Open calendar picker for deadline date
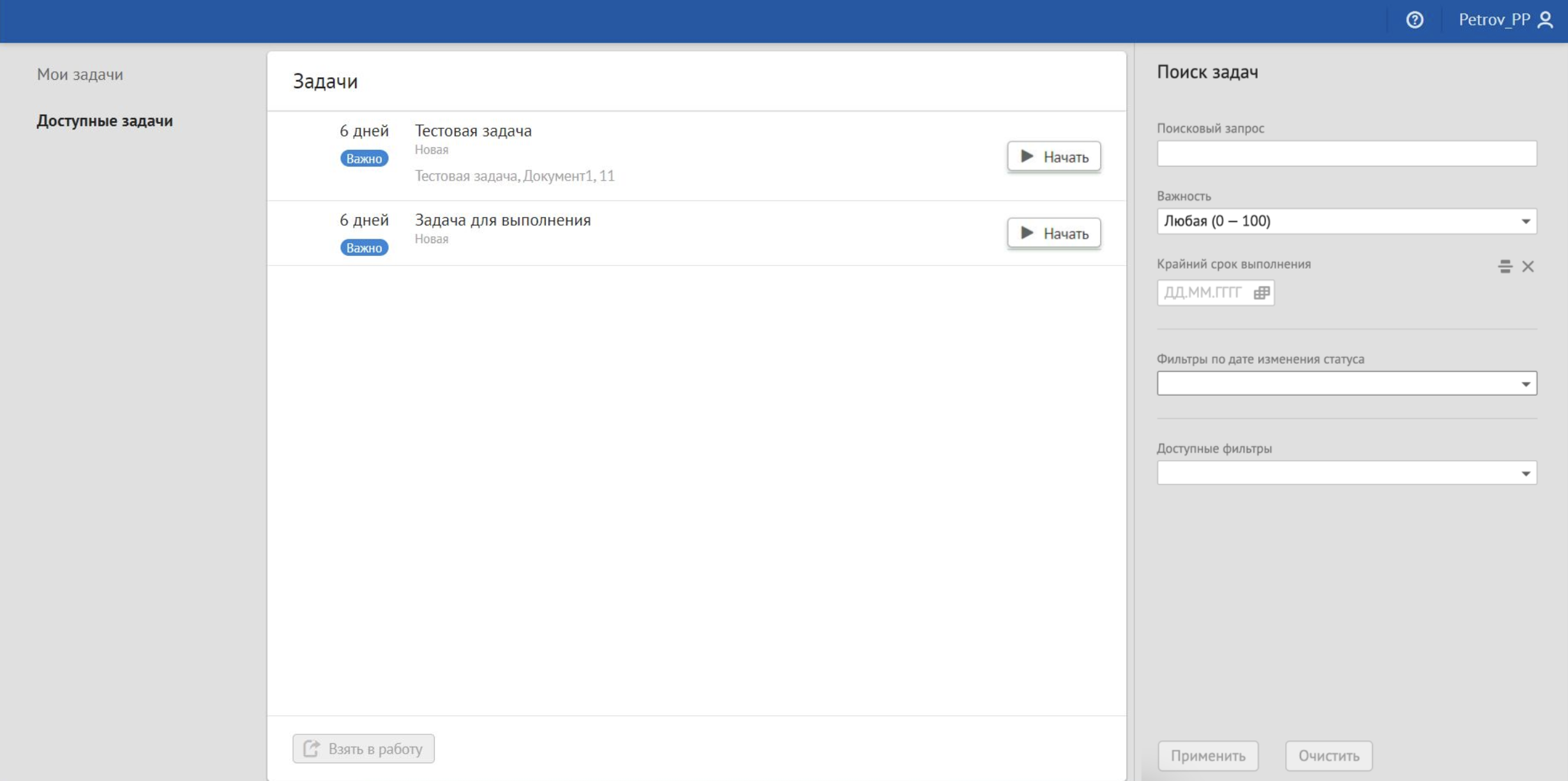The image size is (1568, 781). pos(1261,293)
